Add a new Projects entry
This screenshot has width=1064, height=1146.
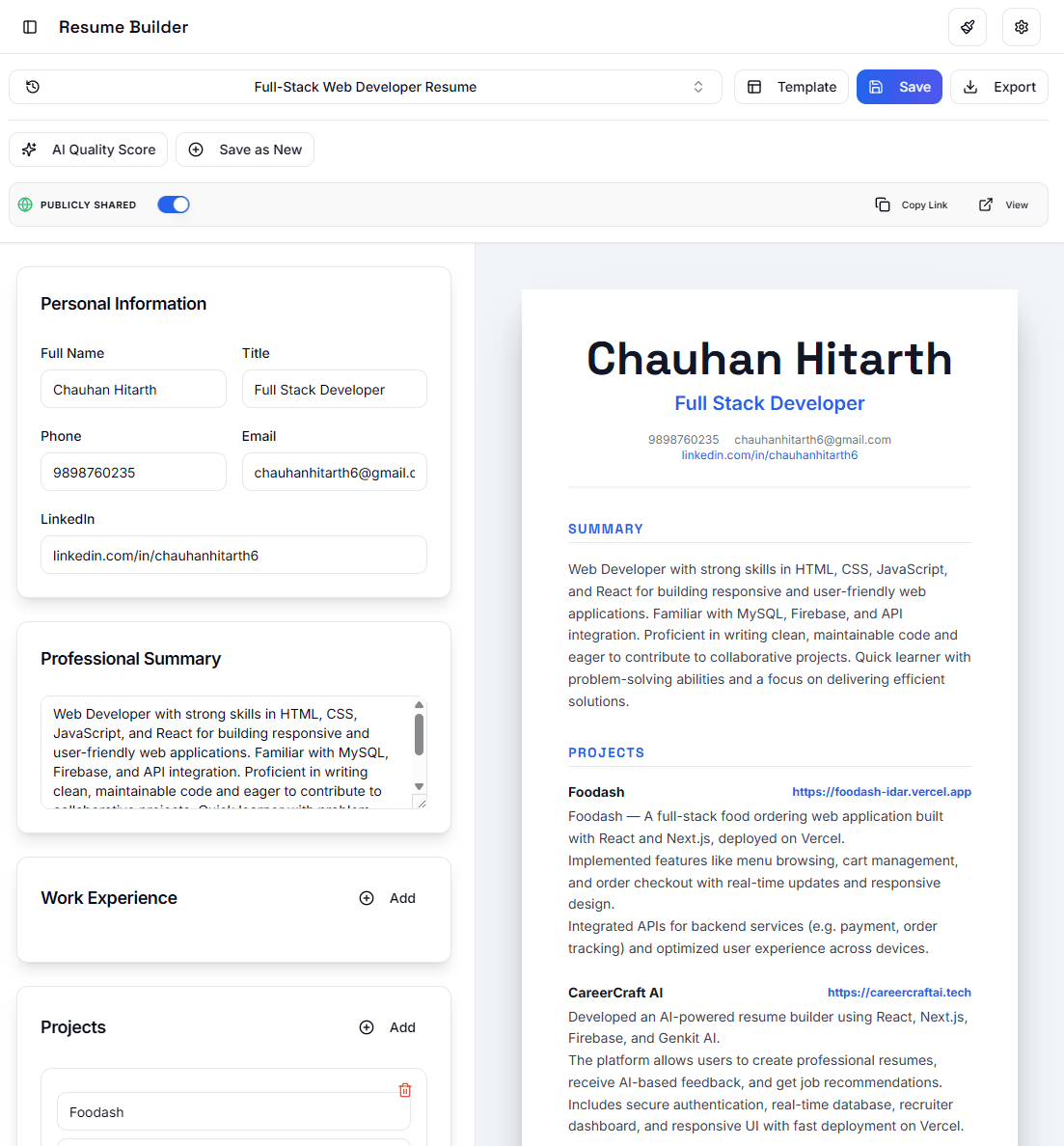point(388,1027)
